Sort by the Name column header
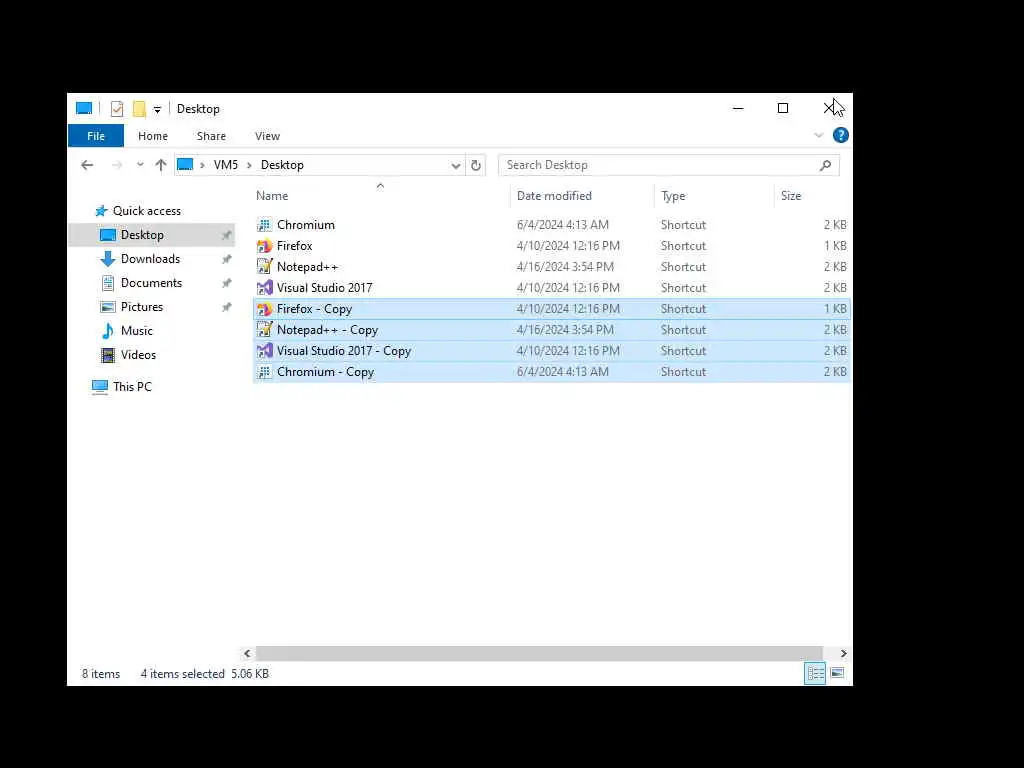Screen dimensions: 1024x768 point(272,196)
